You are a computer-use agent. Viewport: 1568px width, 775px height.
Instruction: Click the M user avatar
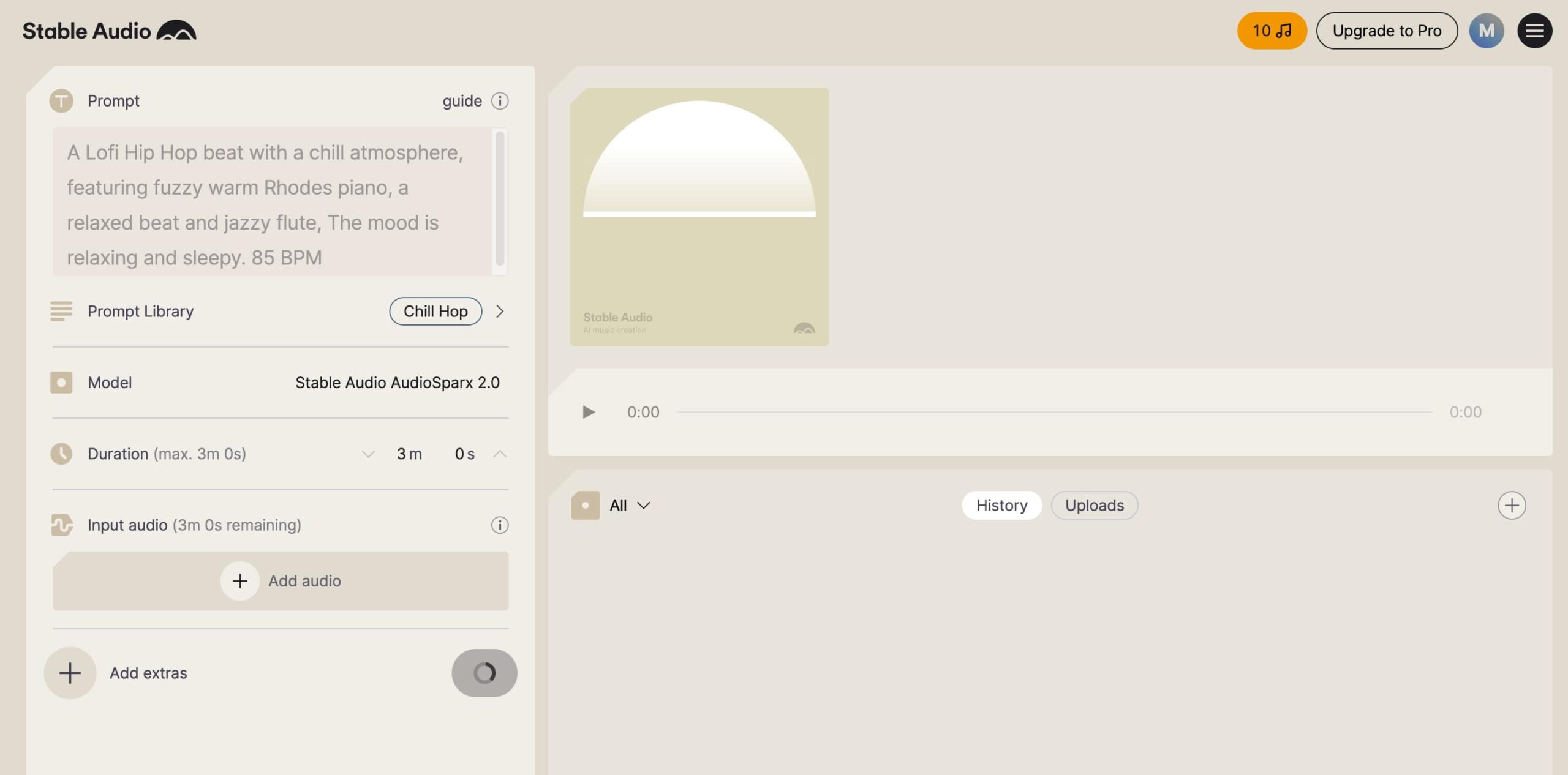(1487, 31)
